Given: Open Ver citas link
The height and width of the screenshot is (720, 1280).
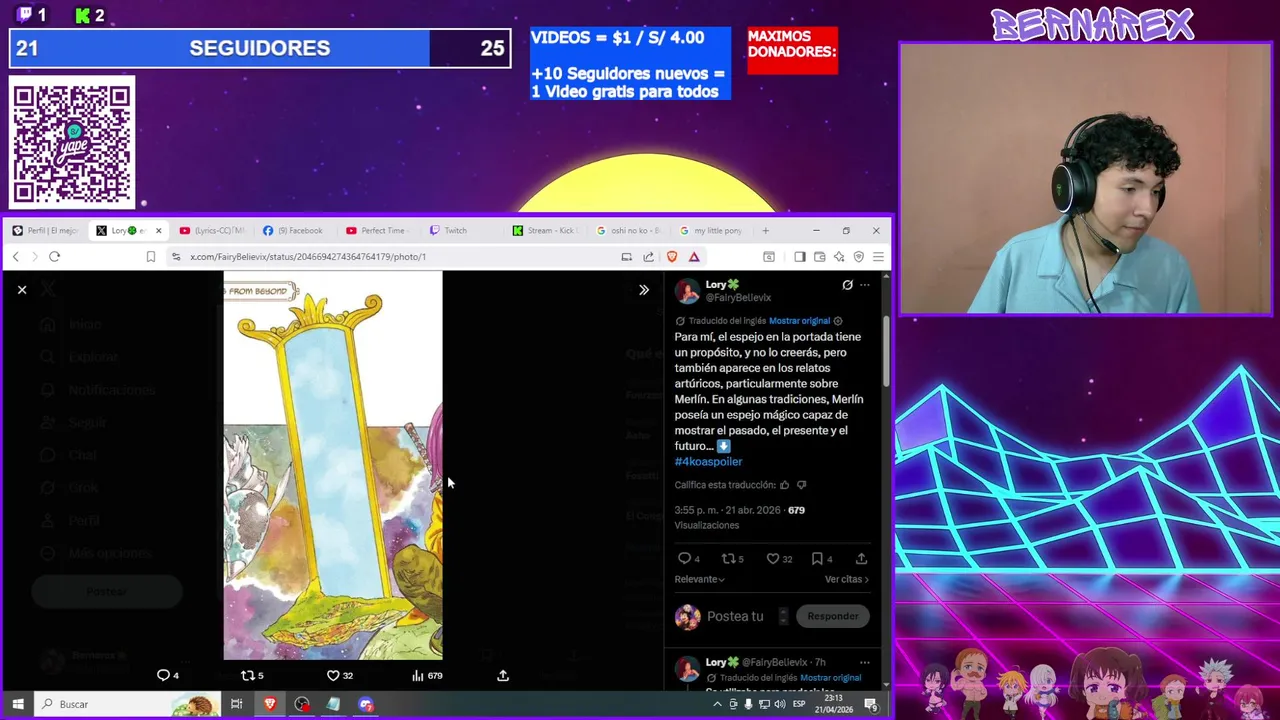Looking at the screenshot, I should tap(847, 579).
